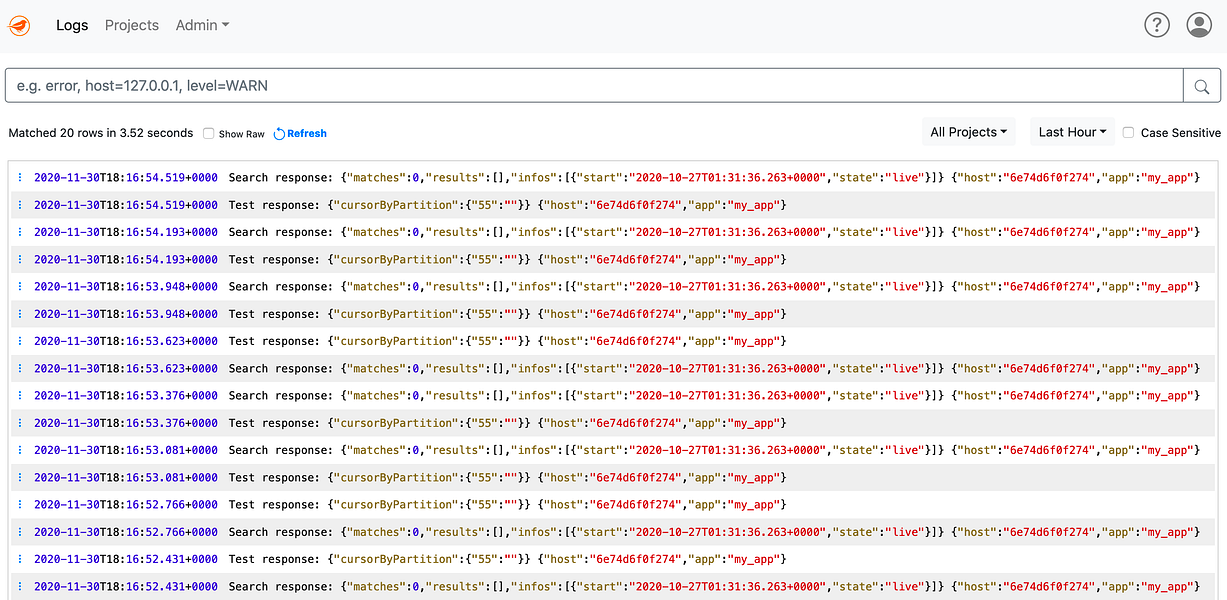This screenshot has height=600, width=1227.
Task: Toggle the Case Sensitive checkbox
Action: [x=1129, y=132]
